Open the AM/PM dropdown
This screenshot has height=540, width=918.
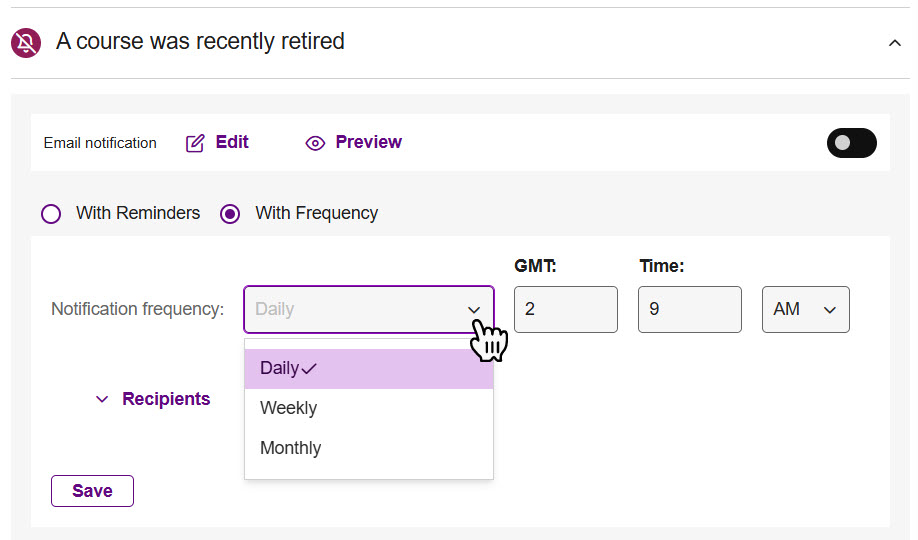click(x=806, y=309)
